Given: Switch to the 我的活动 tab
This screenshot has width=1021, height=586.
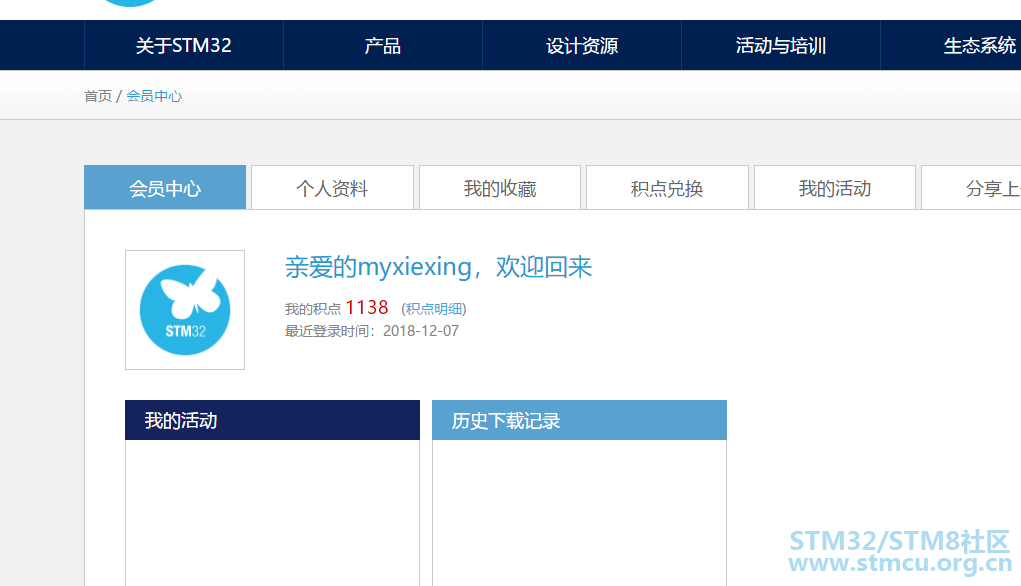Looking at the screenshot, I should (835, 188).
